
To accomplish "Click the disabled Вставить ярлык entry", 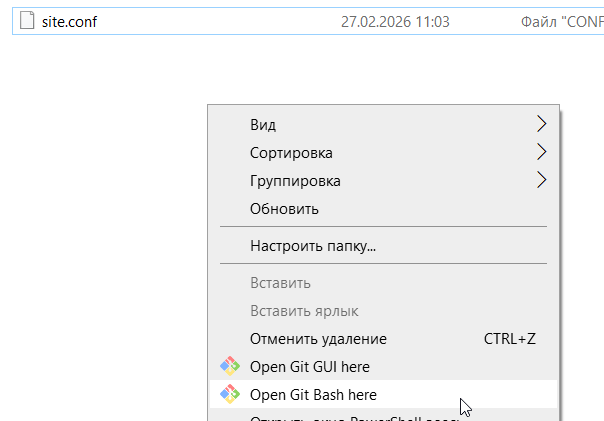I will click(383, 311).
